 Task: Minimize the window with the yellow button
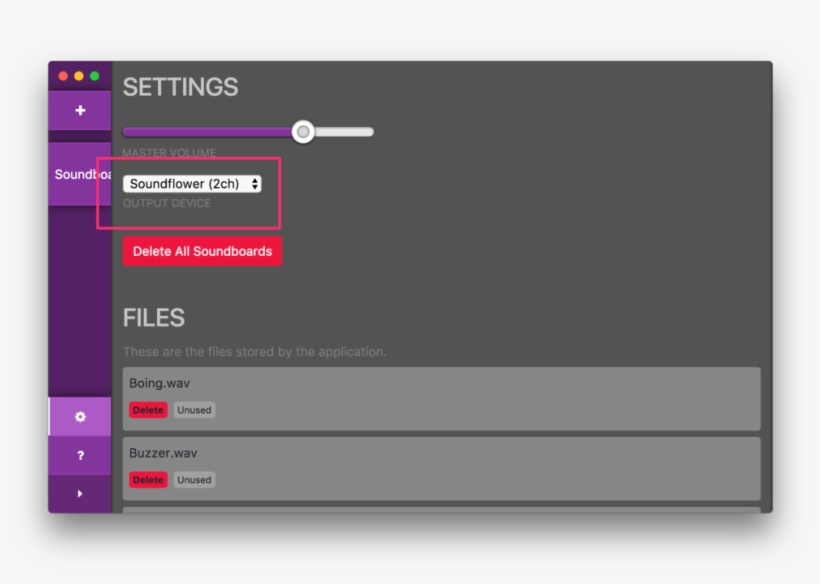coord(79,76)
